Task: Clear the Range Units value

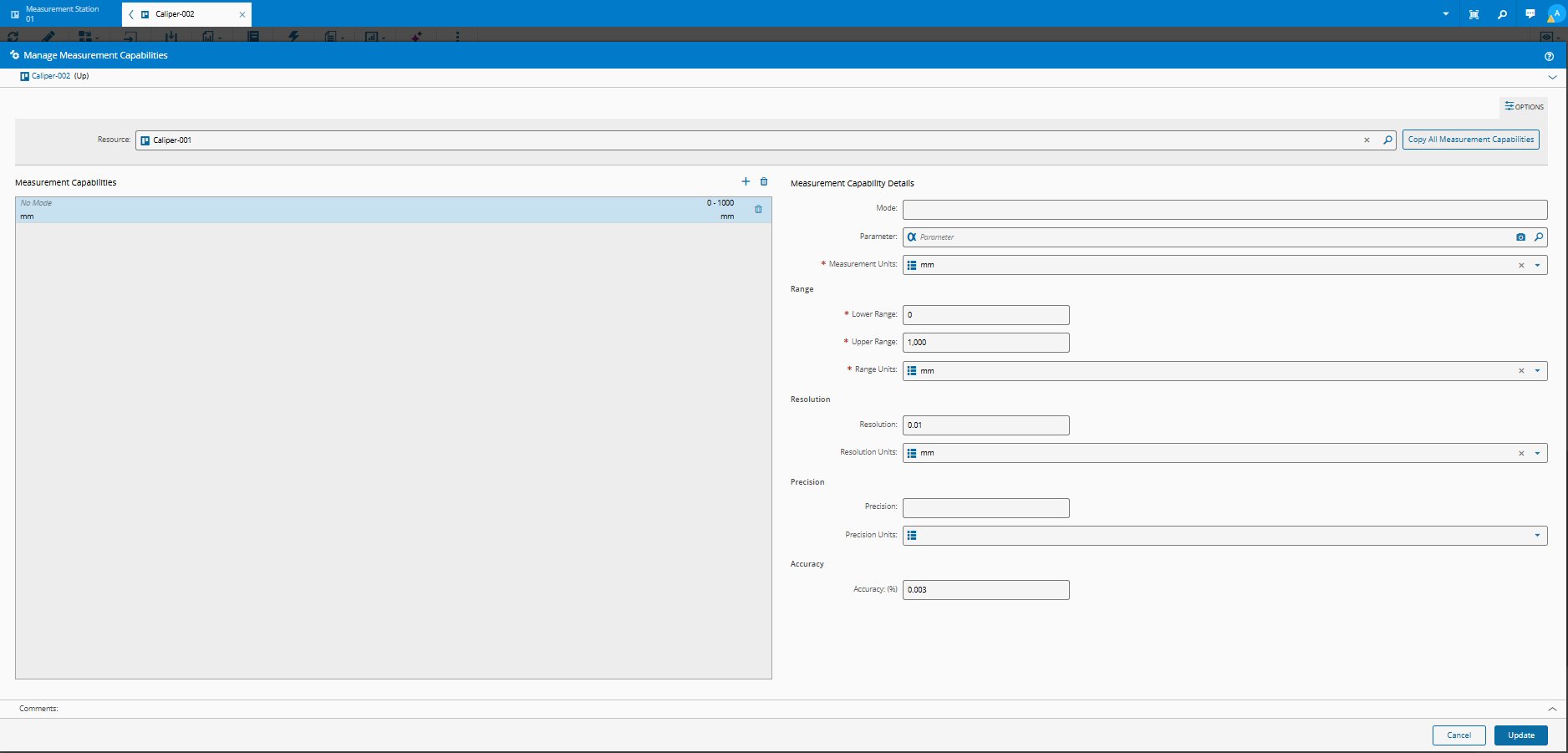Action: (1521, 371)
